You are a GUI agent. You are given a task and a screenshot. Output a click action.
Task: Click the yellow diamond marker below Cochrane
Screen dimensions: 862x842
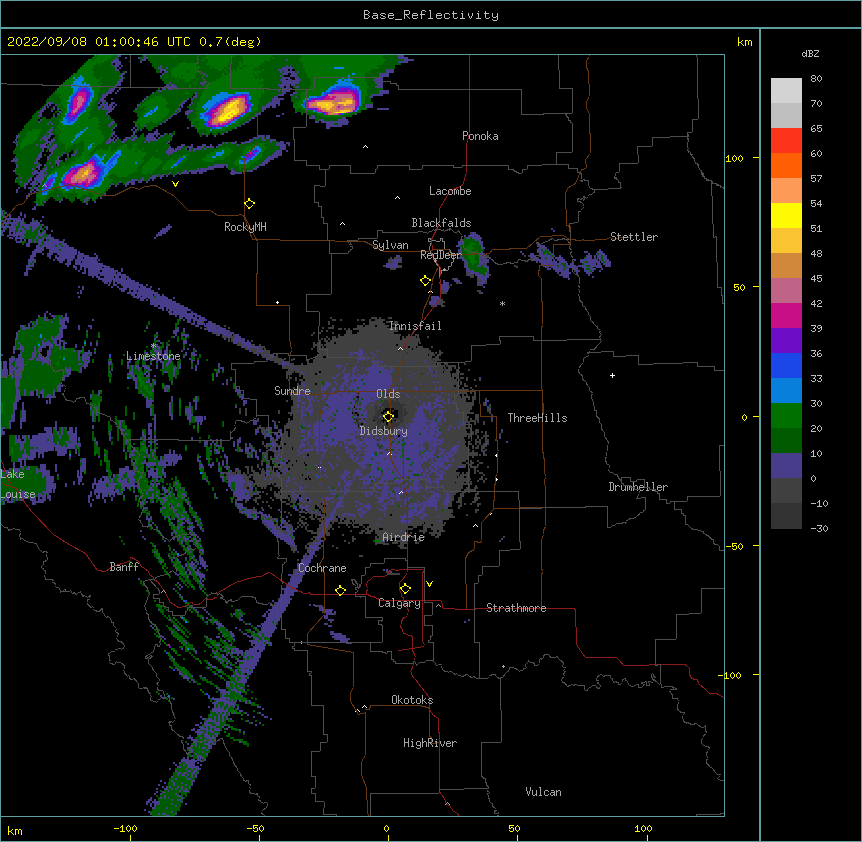point(340,590)
